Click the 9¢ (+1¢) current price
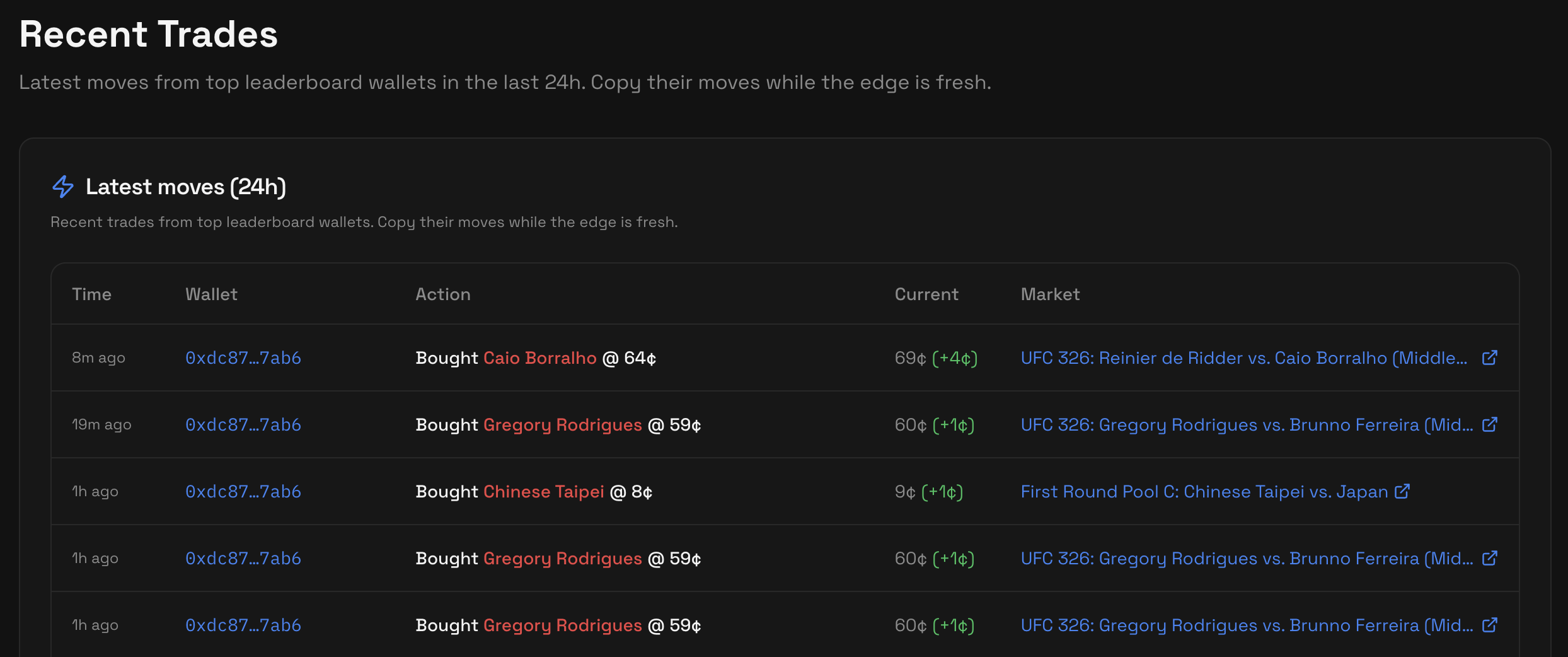Screen dimensions: 1568x657 [x=929, y=491]
